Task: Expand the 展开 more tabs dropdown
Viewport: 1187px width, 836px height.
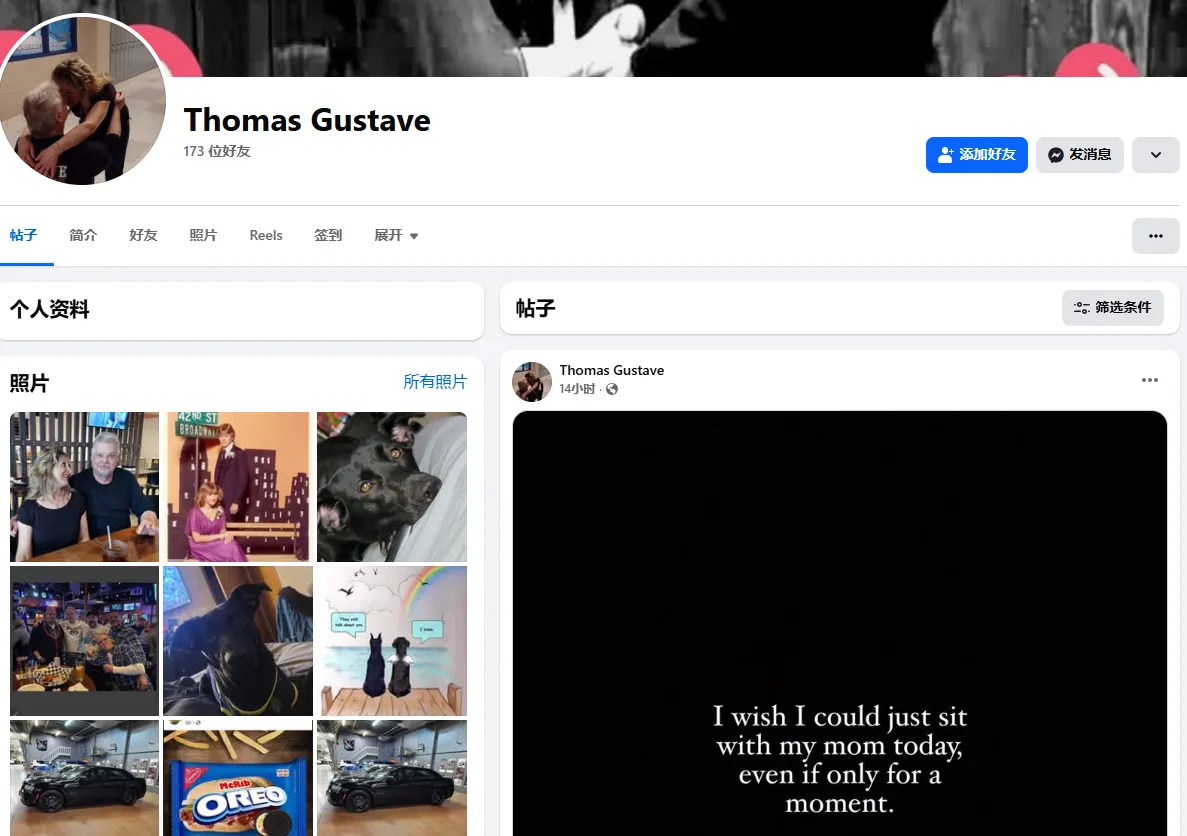Action: [x=396, y=236]
